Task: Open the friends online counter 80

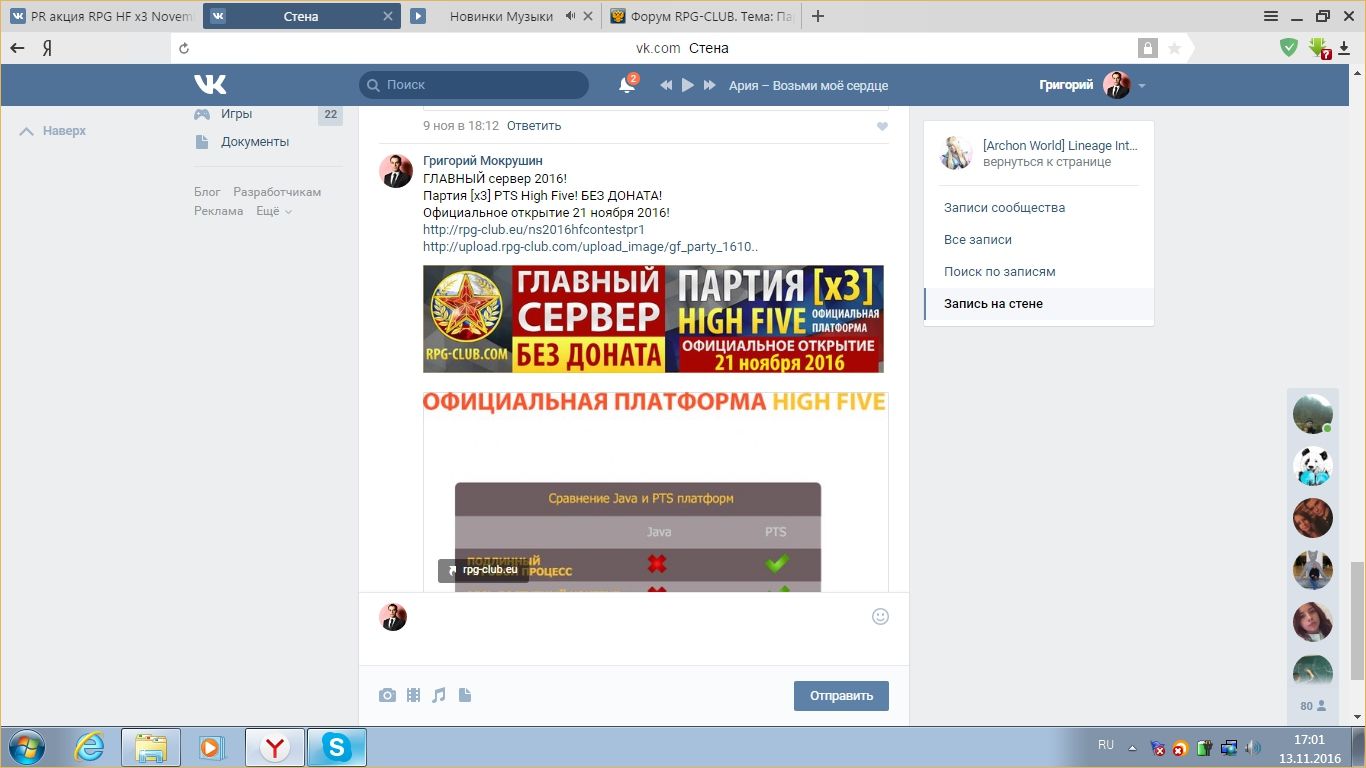Action: pos(1313,706)
